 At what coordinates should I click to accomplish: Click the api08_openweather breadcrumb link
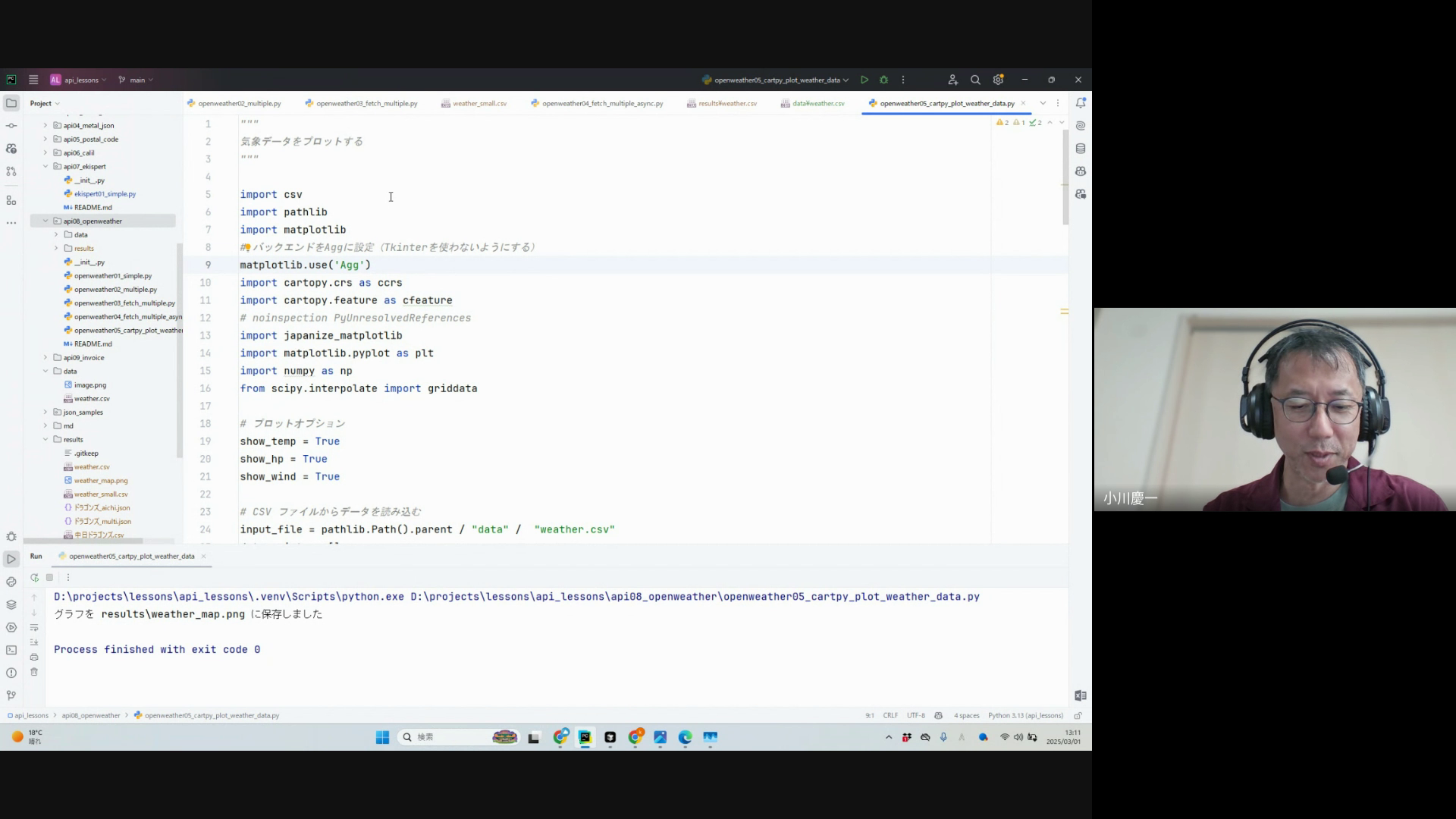point(91,716)
